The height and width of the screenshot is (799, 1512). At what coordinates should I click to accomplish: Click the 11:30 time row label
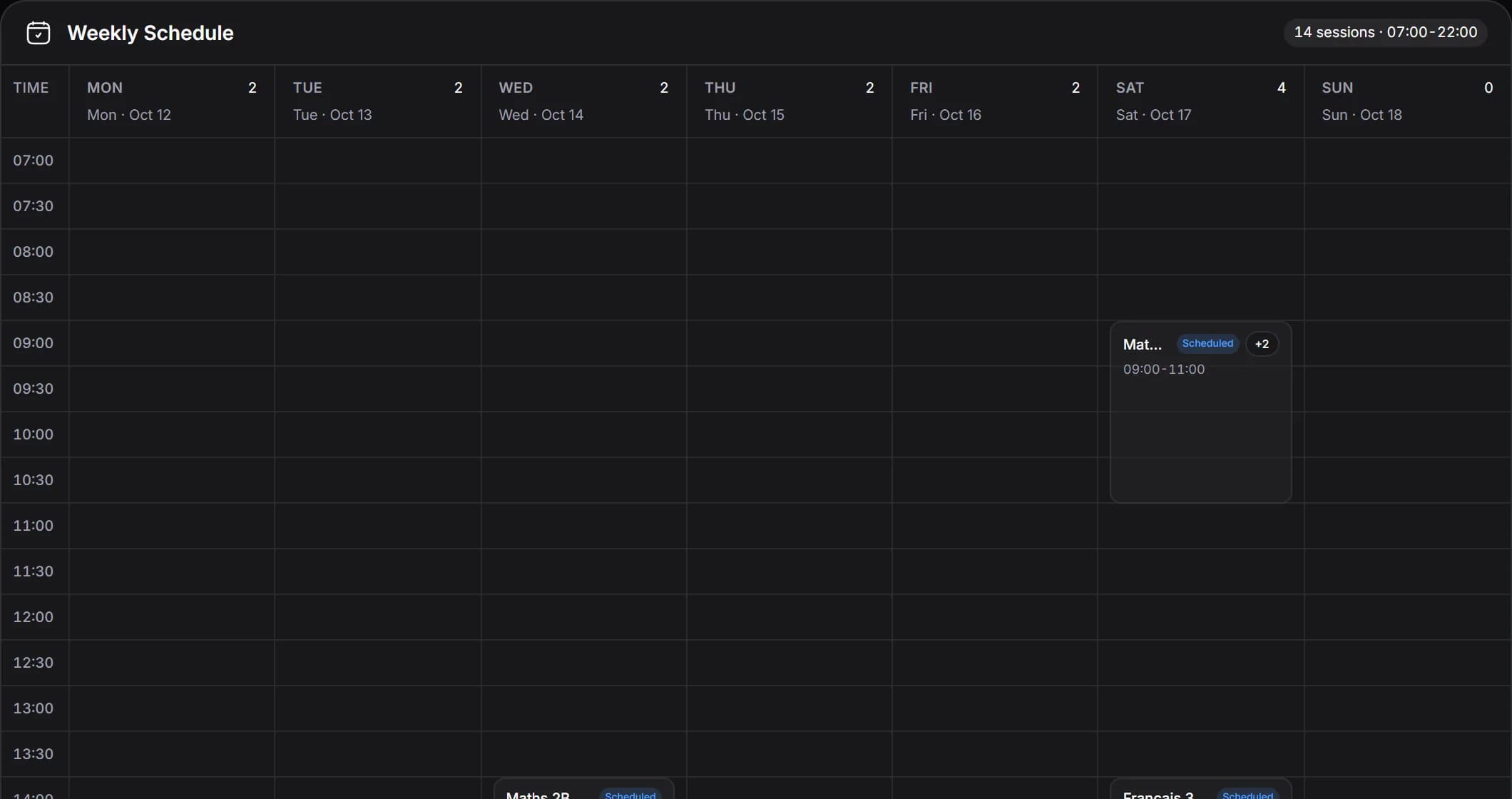pos(34,571)
